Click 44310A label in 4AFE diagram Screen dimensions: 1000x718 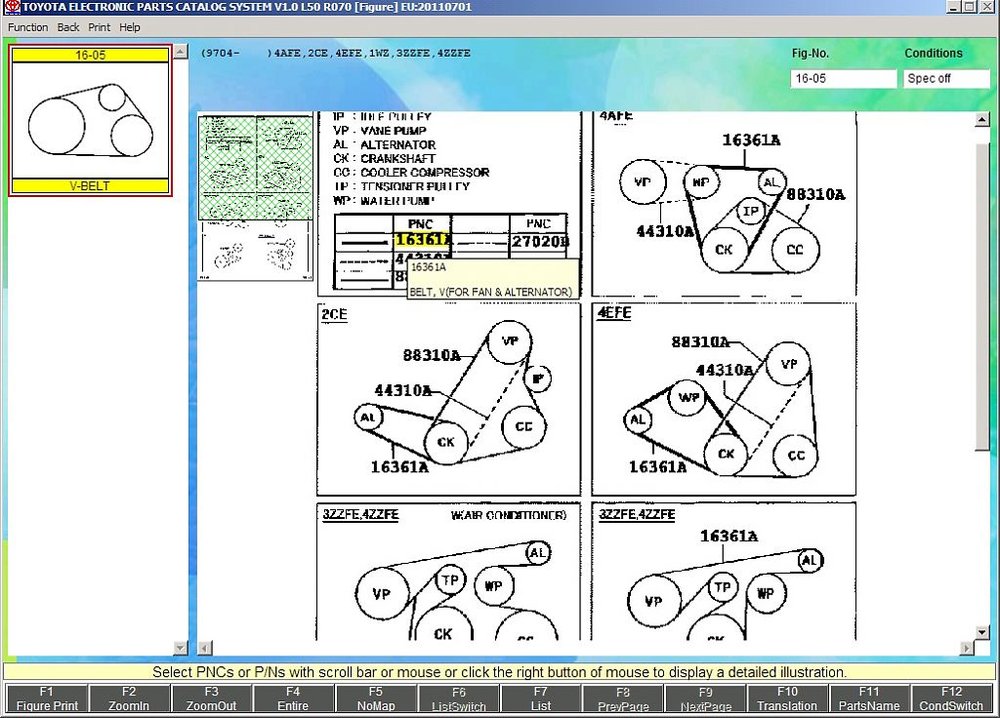tap(665, 231)
